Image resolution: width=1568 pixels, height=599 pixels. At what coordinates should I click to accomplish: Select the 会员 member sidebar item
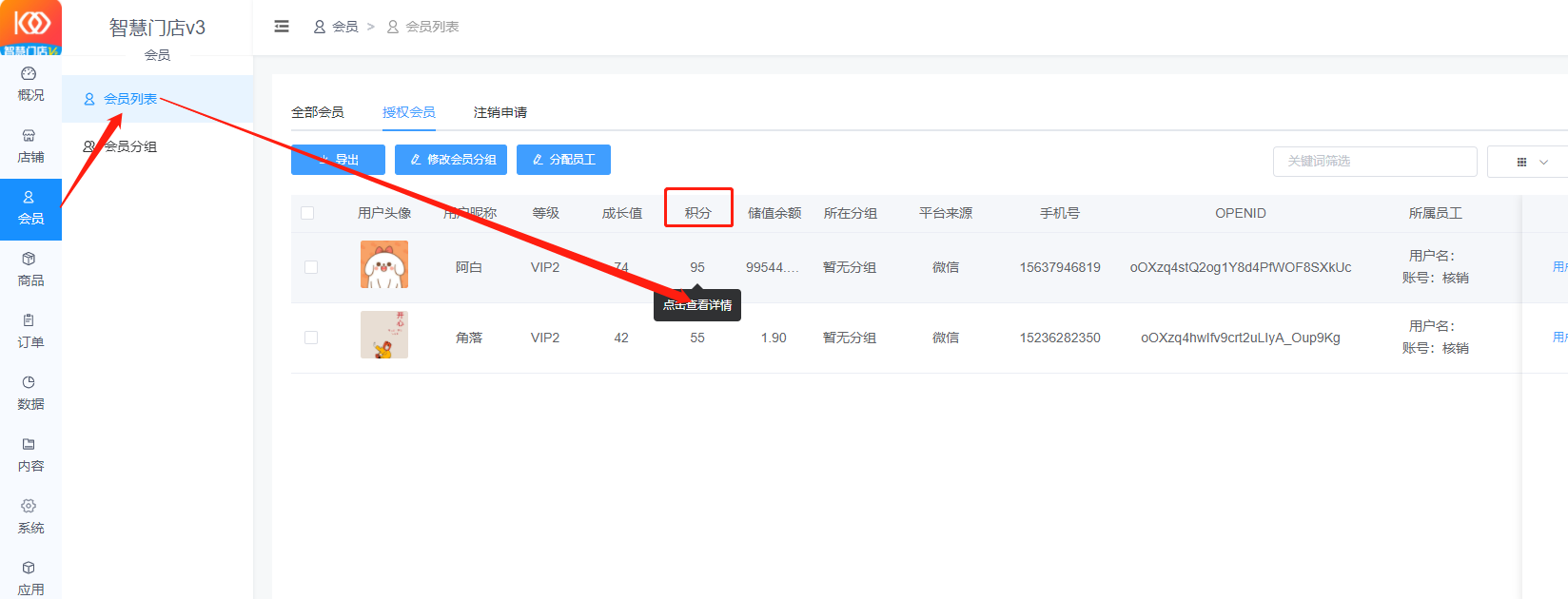click(x=30, y=209)
